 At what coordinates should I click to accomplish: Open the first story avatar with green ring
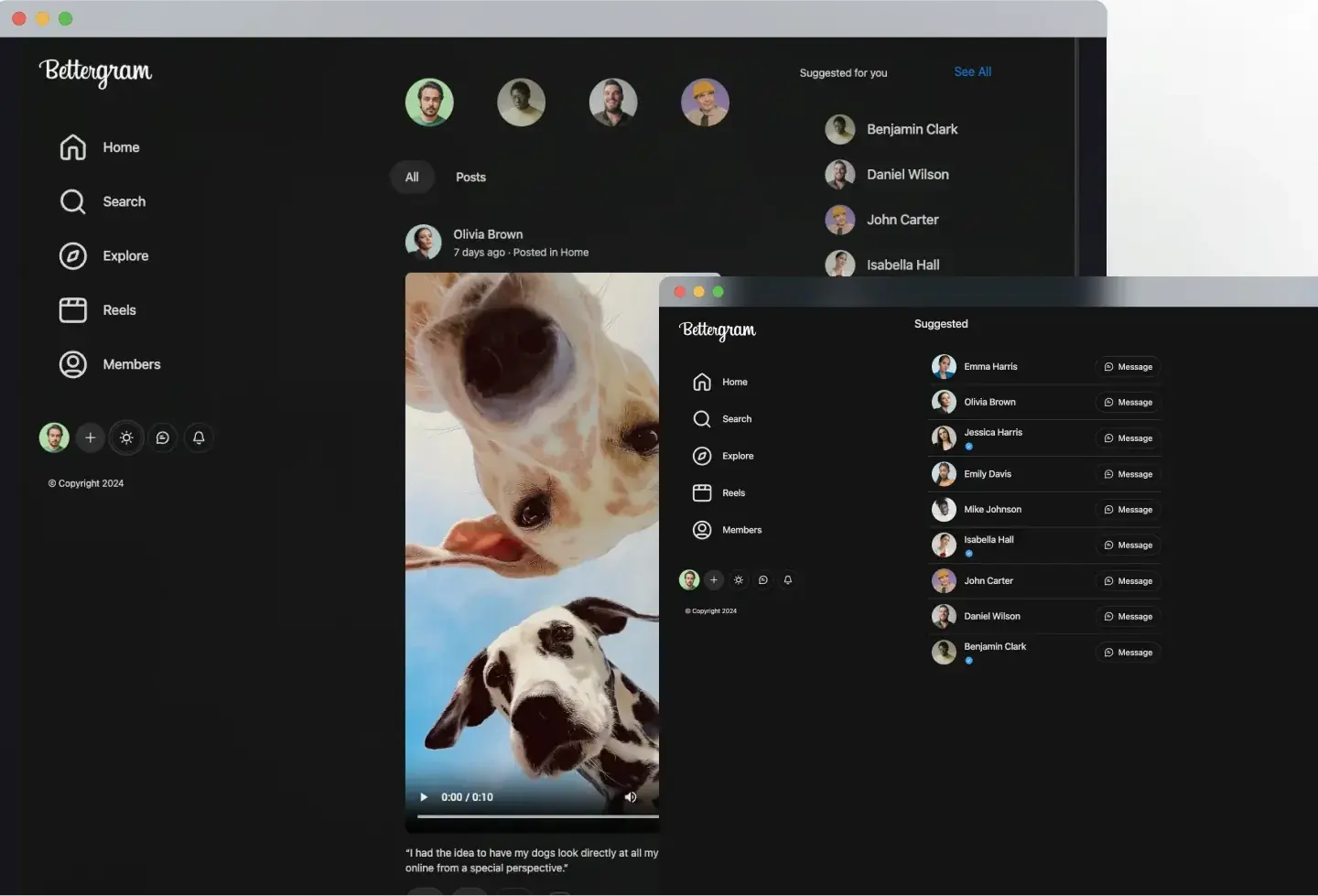(x=429, y=102)
